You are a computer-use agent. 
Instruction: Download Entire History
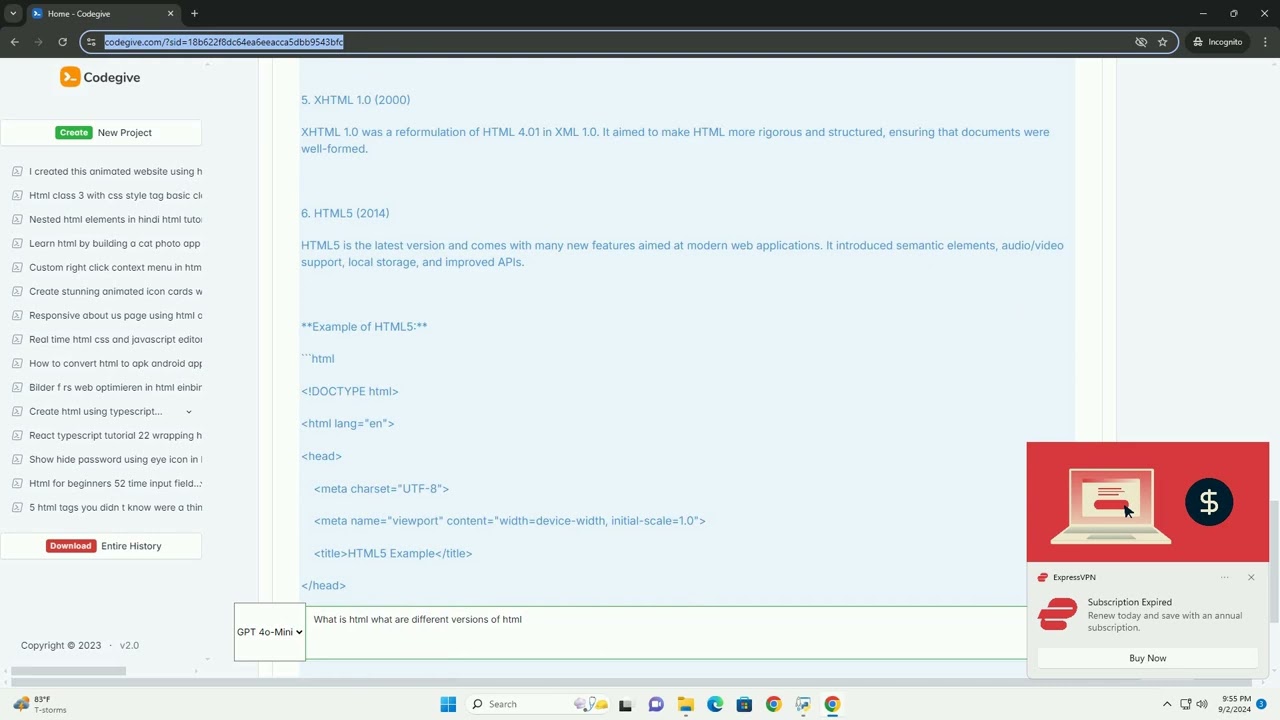coord(101,546)
